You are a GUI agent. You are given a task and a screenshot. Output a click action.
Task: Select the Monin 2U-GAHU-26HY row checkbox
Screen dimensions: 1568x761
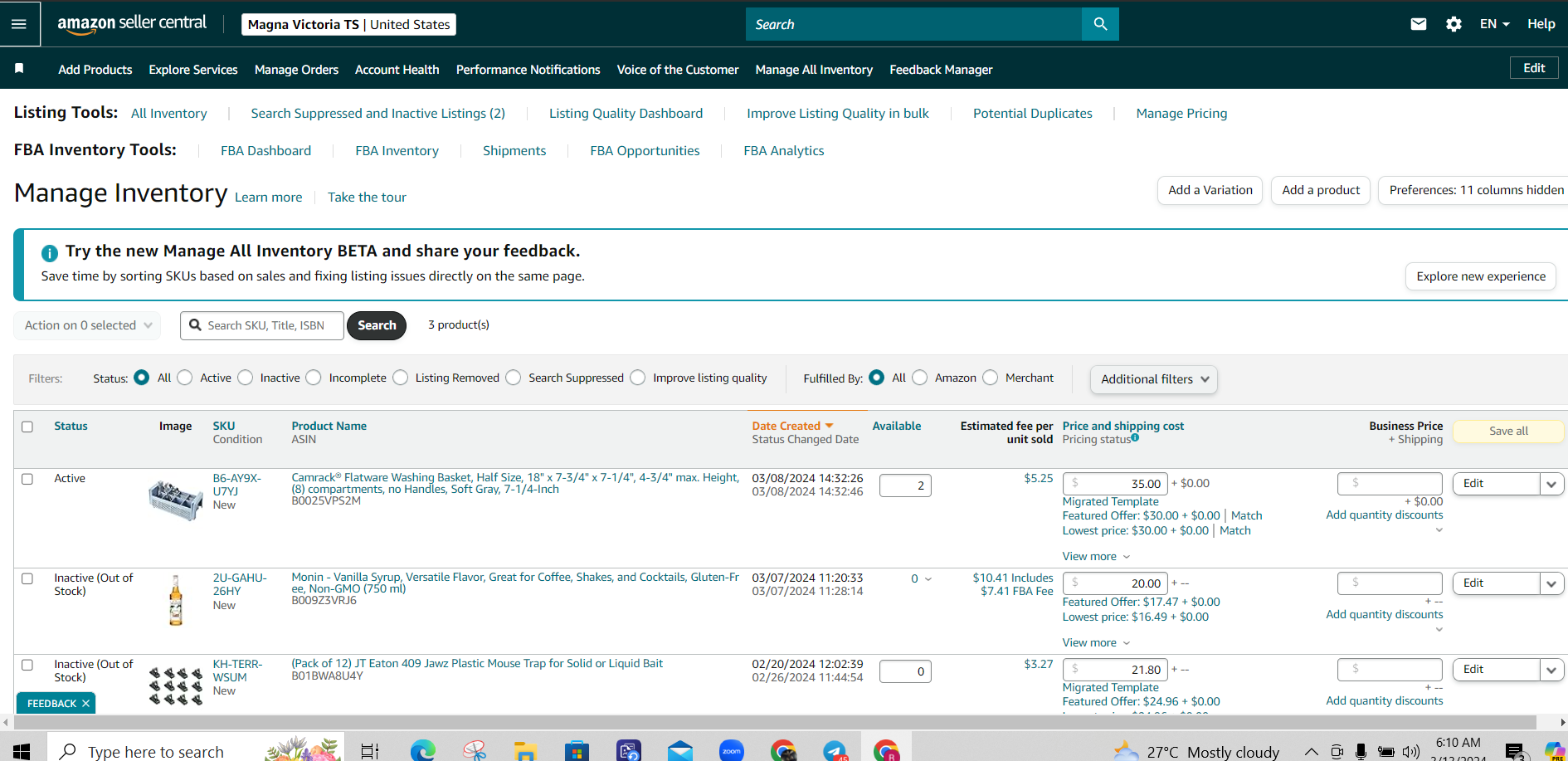point(27,578)
